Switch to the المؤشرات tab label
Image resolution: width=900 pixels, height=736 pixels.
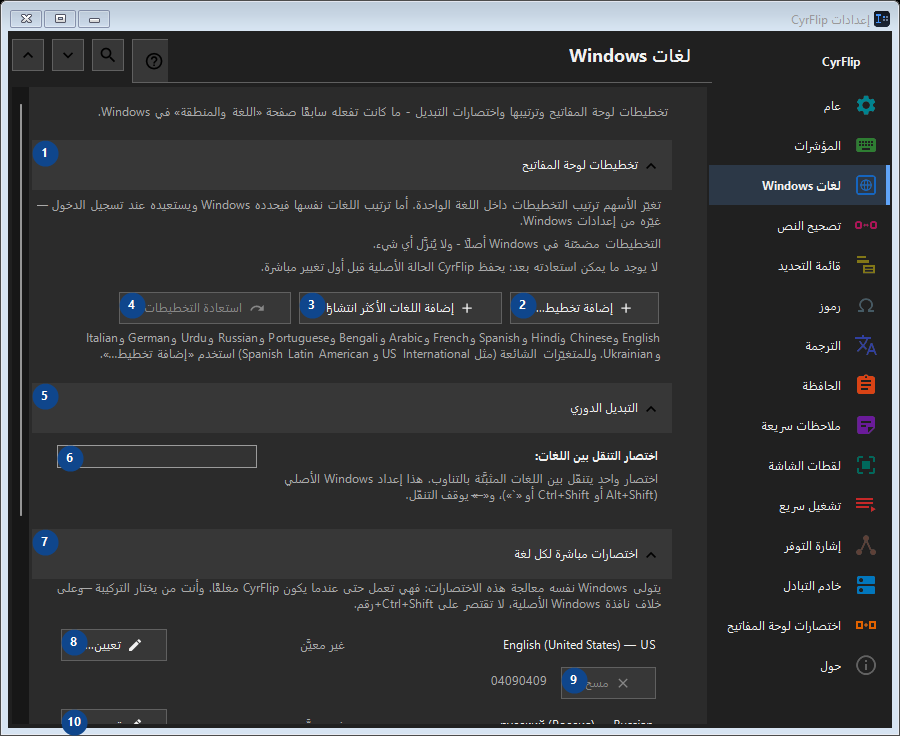(817, 146)
